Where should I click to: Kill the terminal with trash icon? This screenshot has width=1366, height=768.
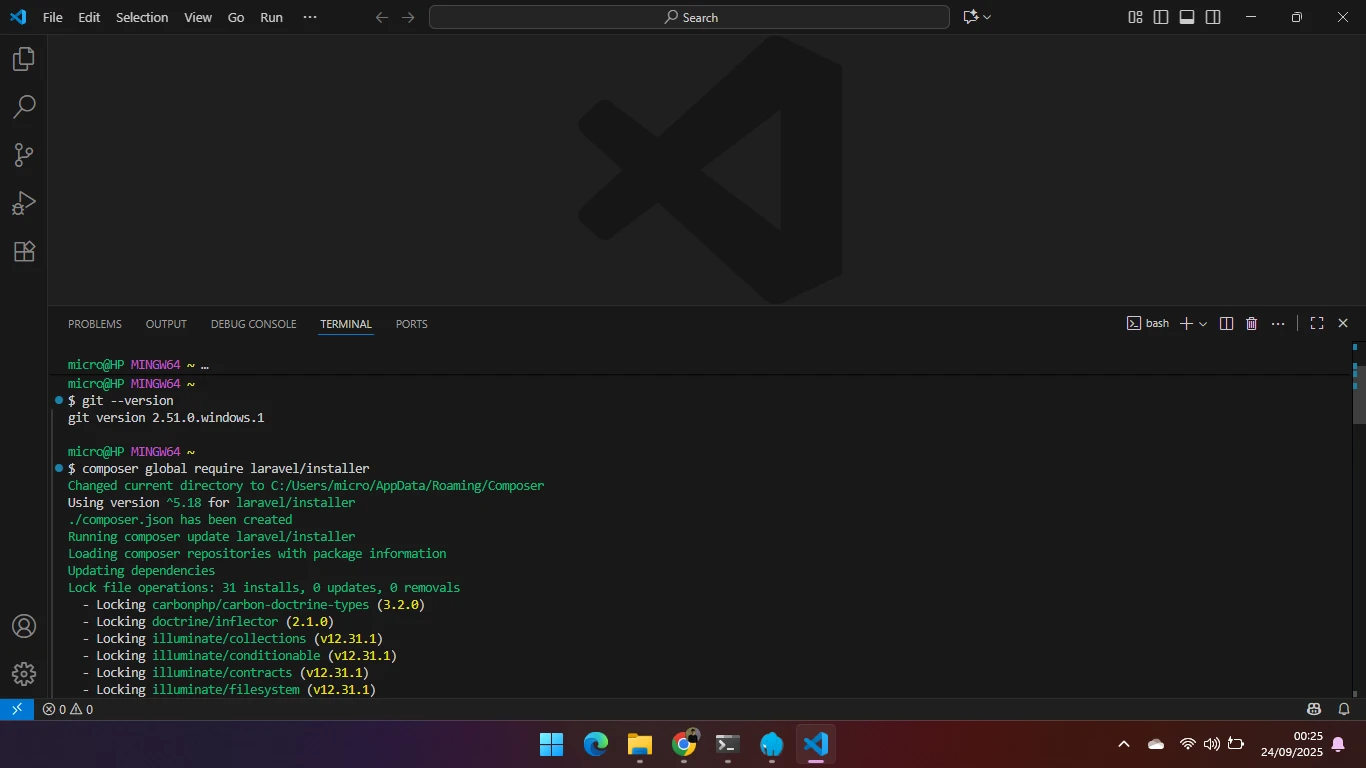click(1251, 324)
